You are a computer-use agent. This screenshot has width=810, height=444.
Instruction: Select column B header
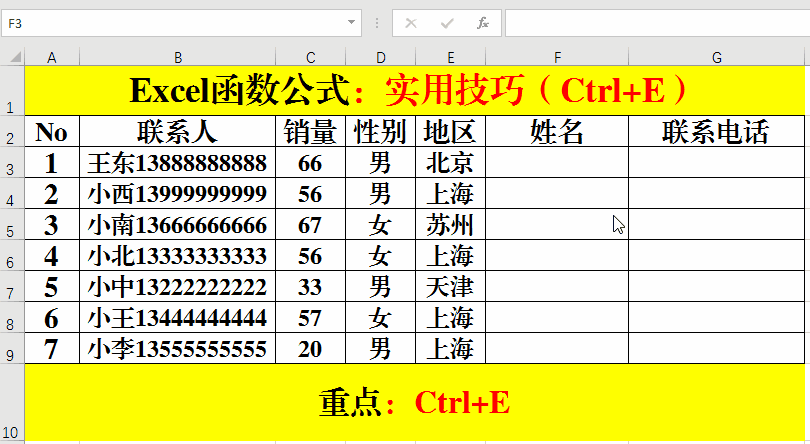pyautogui.click(x=178, y=57)
